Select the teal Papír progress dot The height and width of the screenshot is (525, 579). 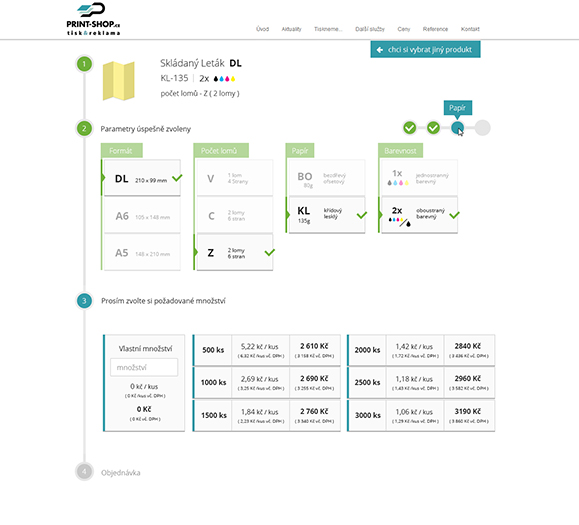click(x=458, y=128)
